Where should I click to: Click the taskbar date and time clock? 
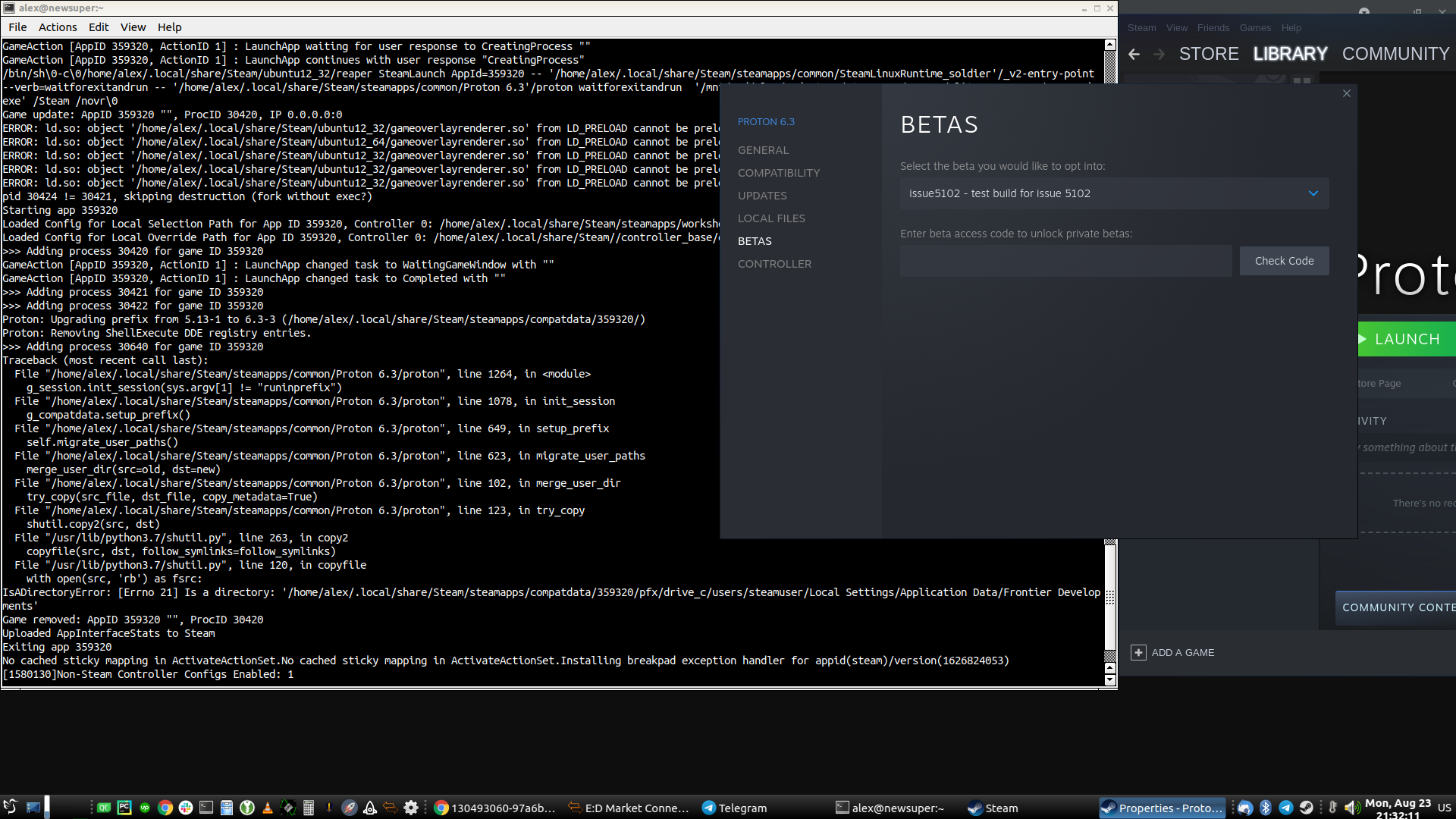pyautogui.click(x=1398, y=808)
